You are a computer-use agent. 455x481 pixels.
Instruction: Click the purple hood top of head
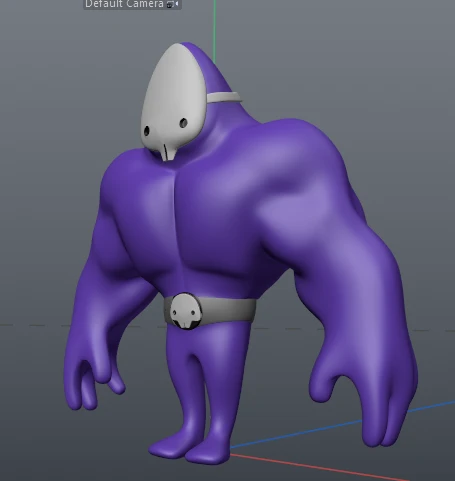tap(208, 68)
